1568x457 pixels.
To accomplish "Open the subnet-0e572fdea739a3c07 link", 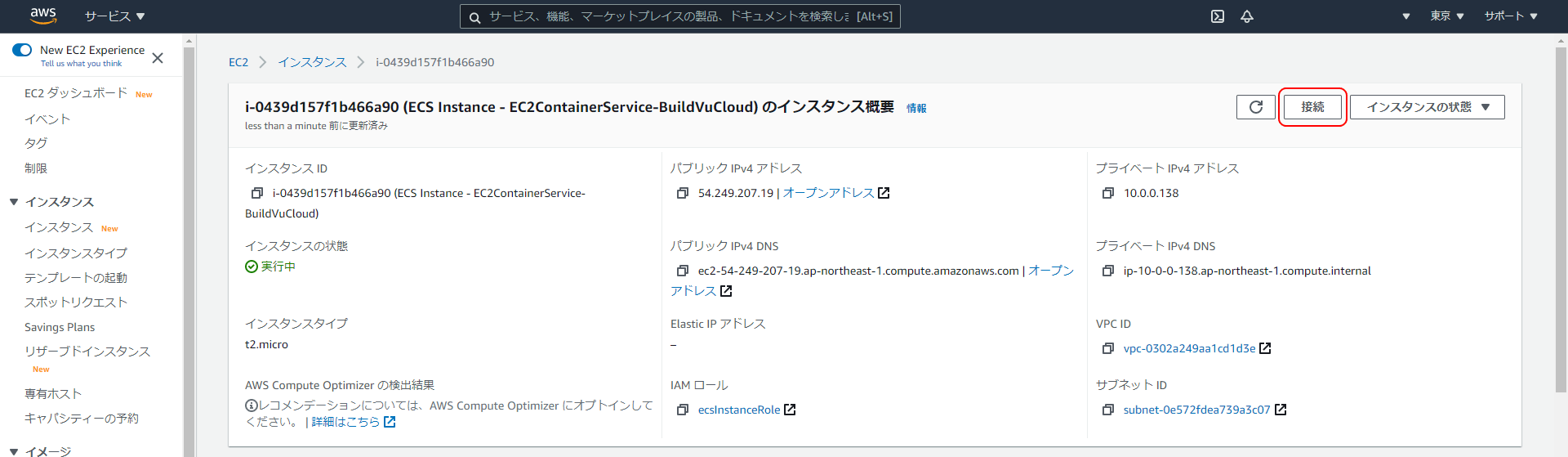I will pyautogui.click(x=1196, y=410).
